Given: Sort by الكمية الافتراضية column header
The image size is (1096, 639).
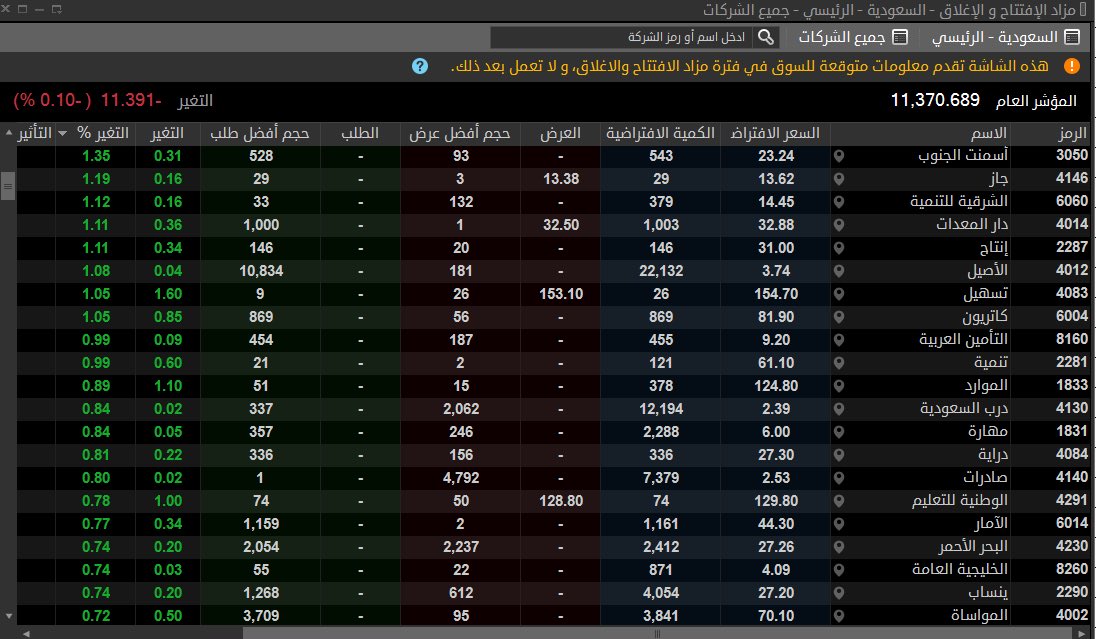Looking at the screenshot, I should pos(661,133).
